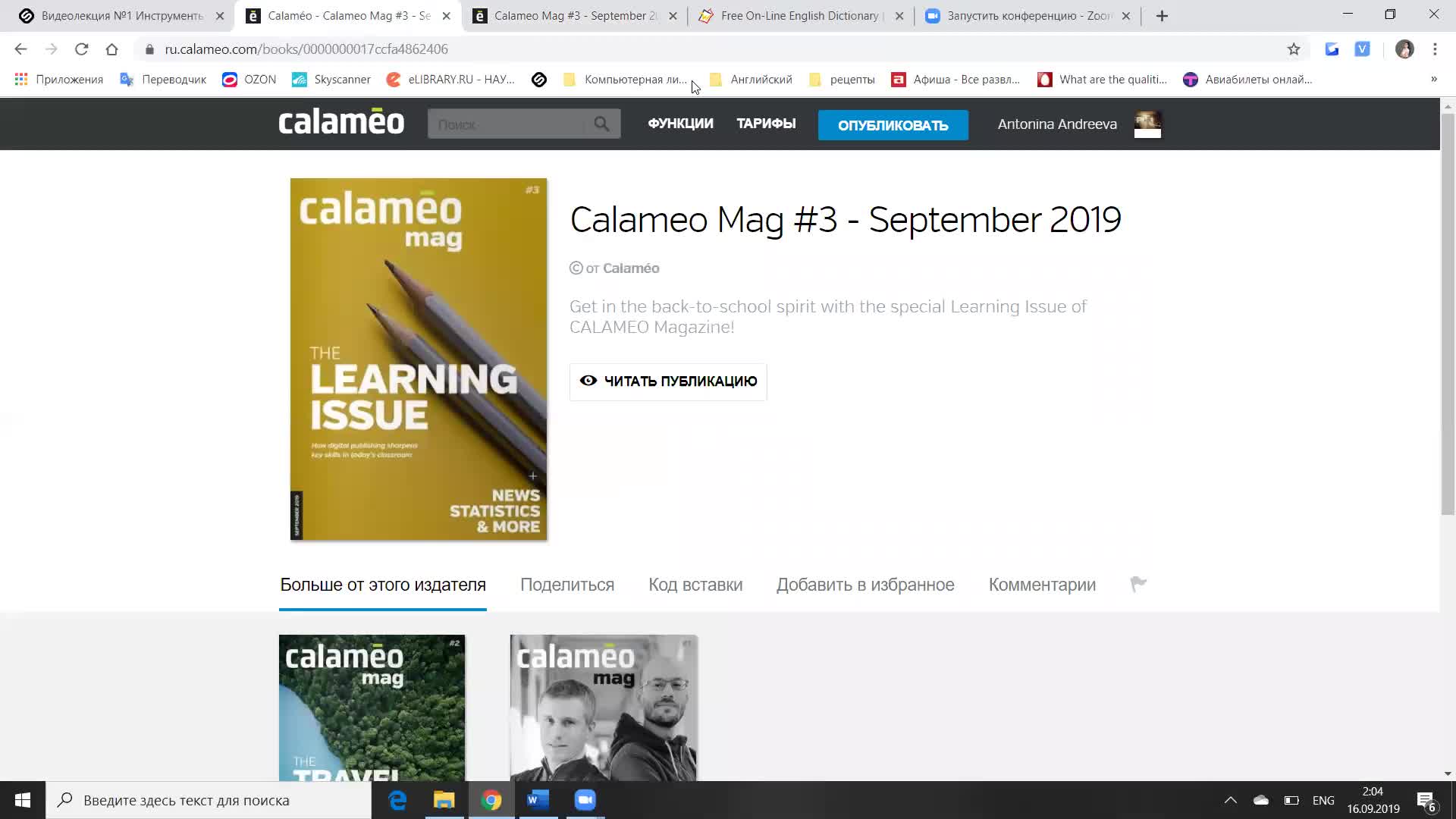This screenshot has height=819, width=1456.
Task: Click the blue V extension icon
Action: click(1362, 49)
